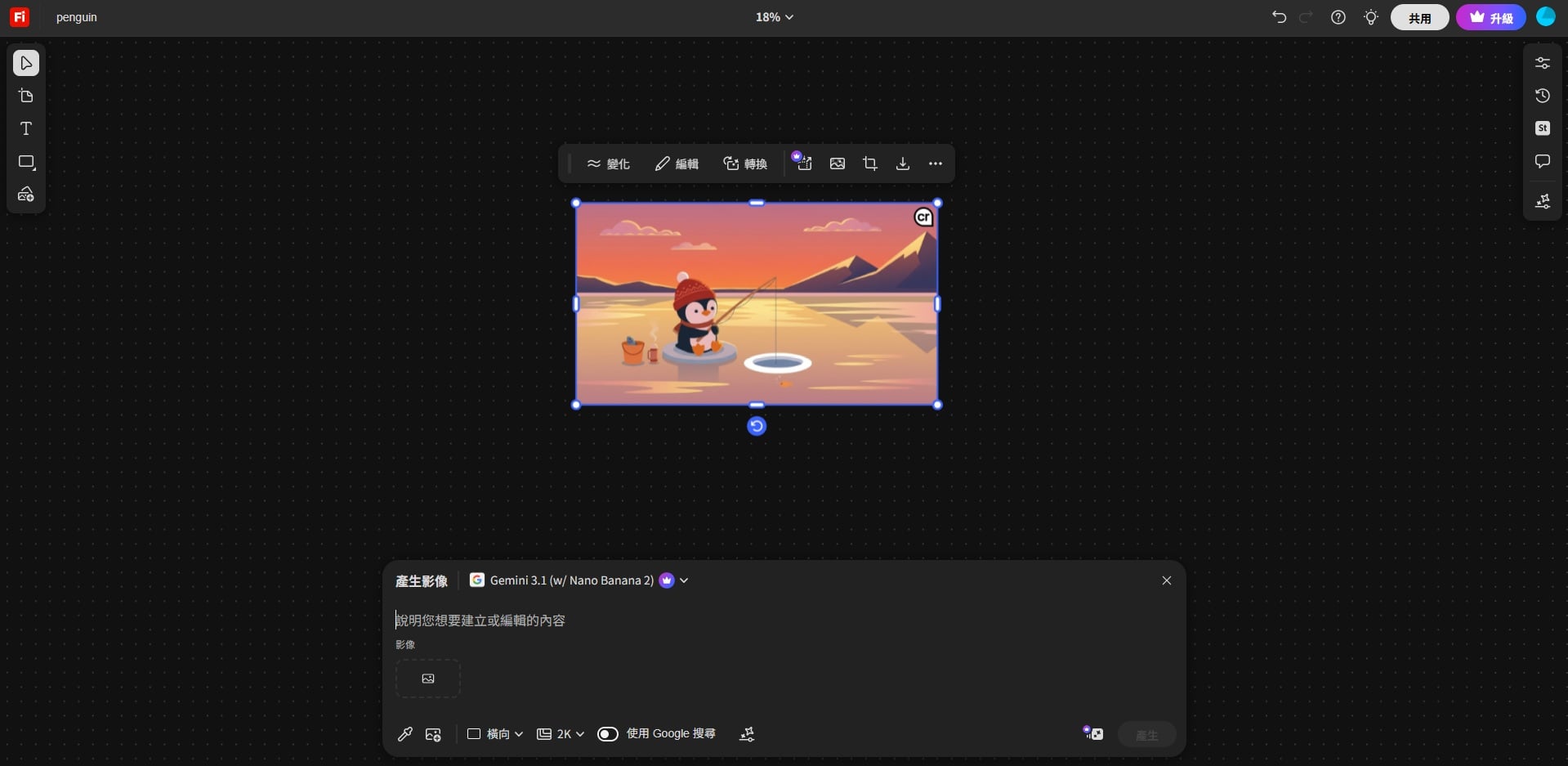Select the Text tool in left sidebar
The width and height of the screenshot is (1568, 766).
26,129
